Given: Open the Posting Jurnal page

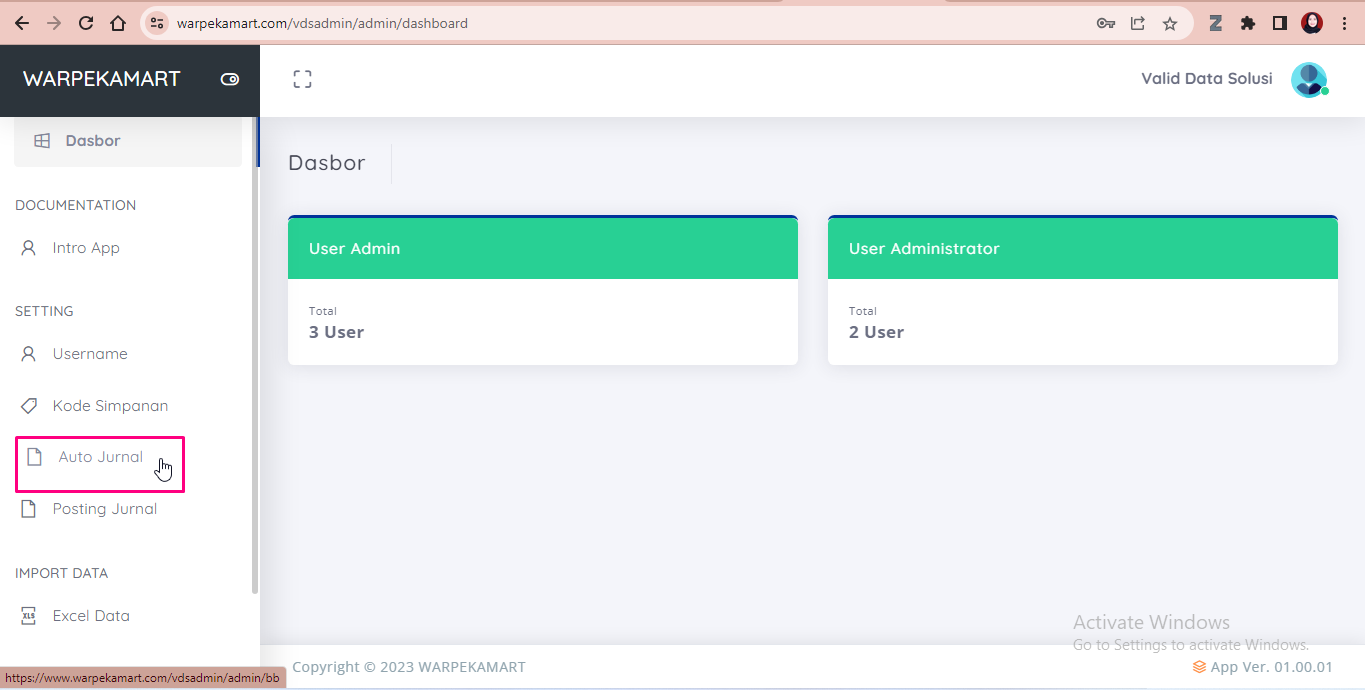Looking at the screenshot, I should tap(105, 509).
